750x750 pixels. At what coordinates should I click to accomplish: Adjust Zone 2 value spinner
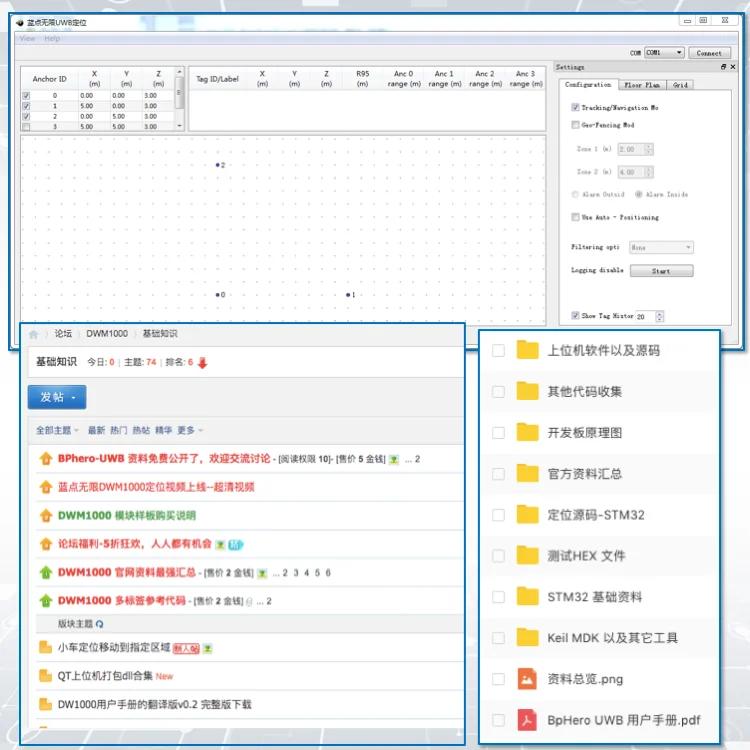point(648,172)
